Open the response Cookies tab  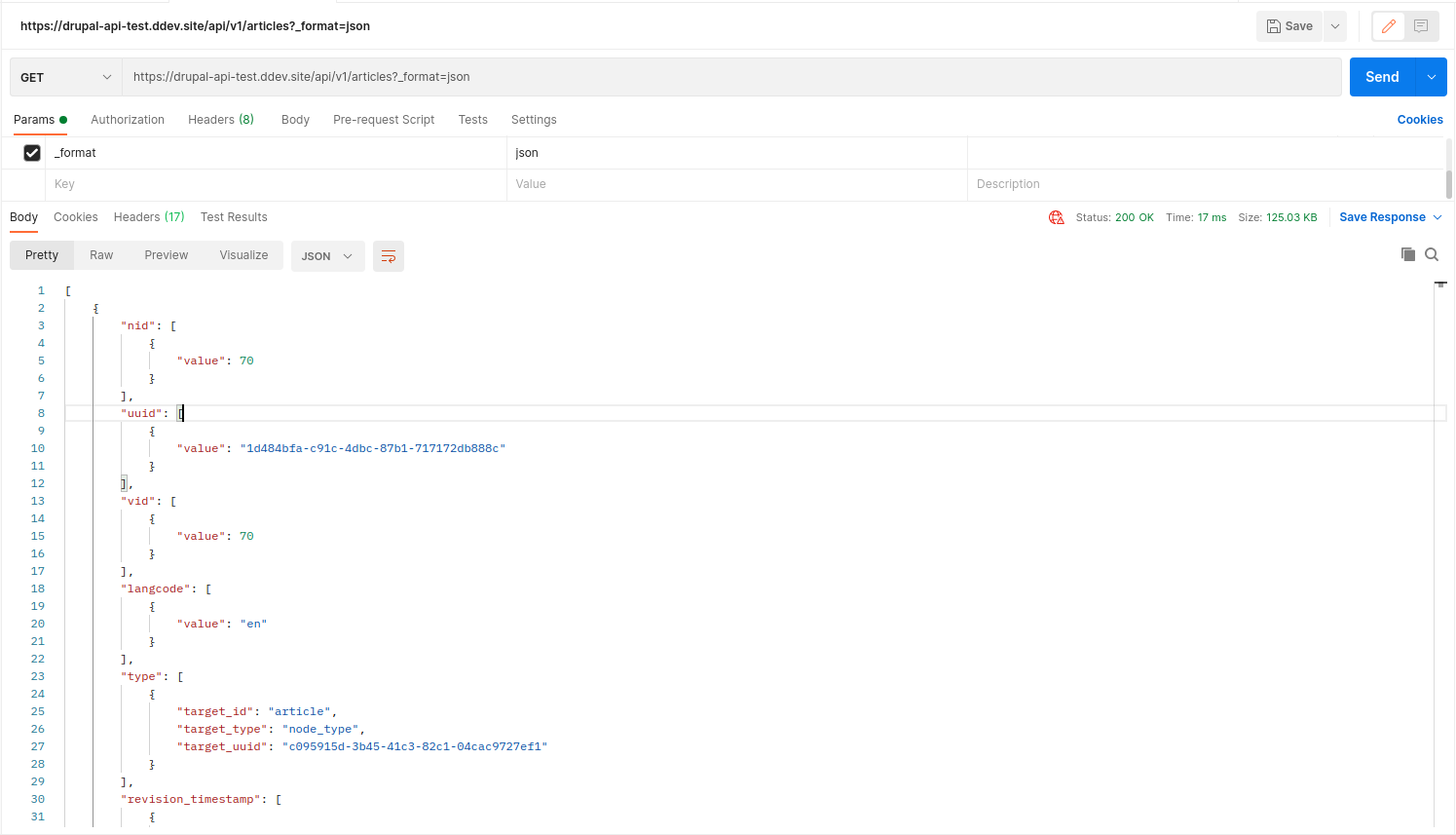[x=76, y=217]
